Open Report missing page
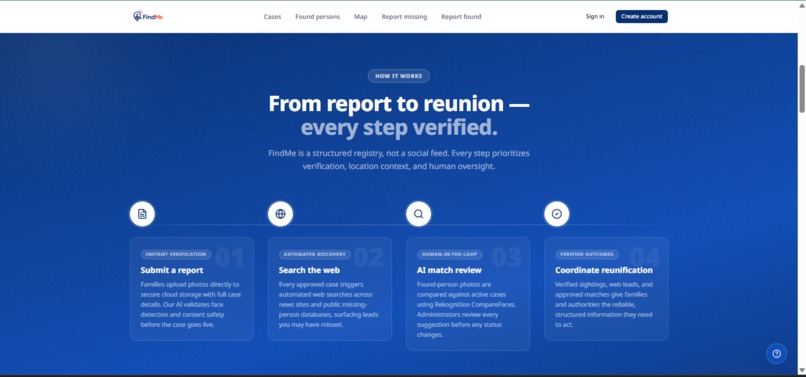The height and width of the screenshot is (377, 806). pos(404,16)
